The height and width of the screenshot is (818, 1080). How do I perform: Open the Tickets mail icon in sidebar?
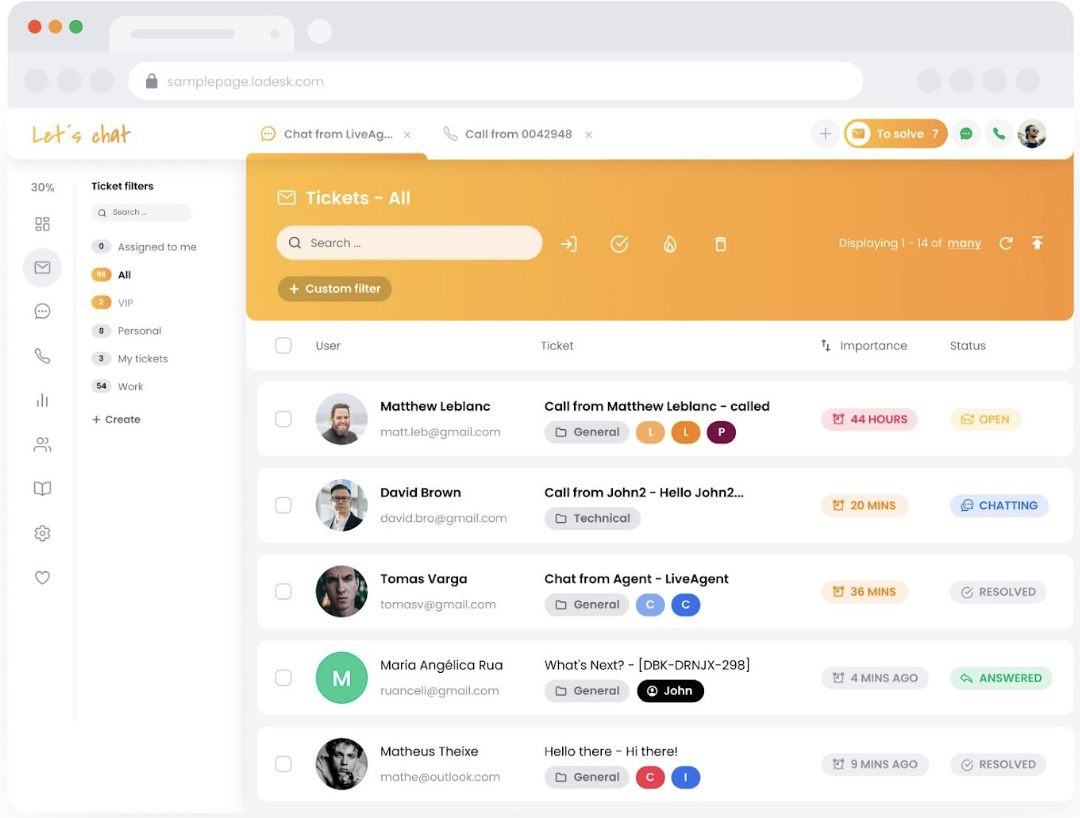coord(42,267)
